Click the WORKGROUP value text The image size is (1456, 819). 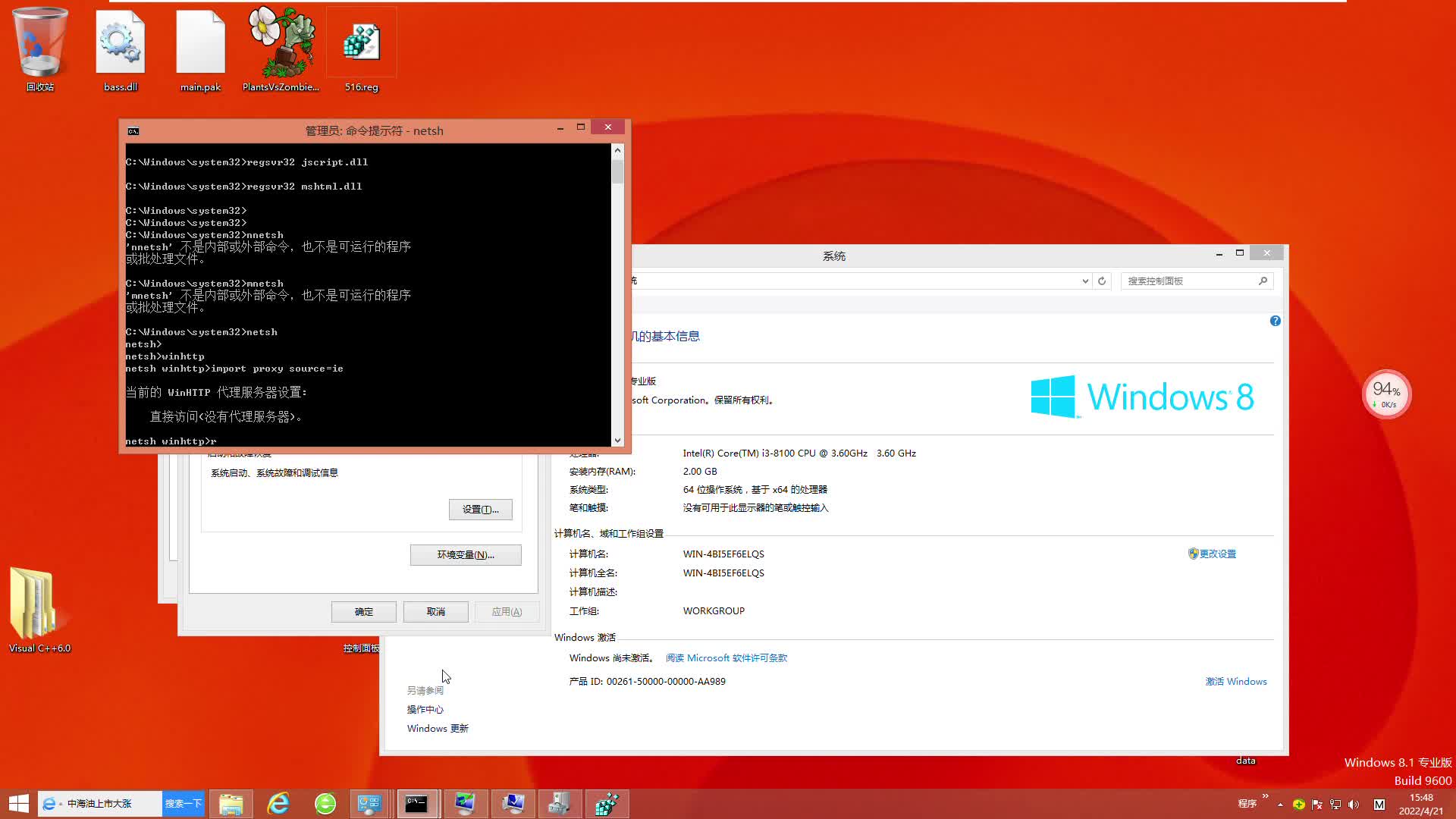click(714, 611)
